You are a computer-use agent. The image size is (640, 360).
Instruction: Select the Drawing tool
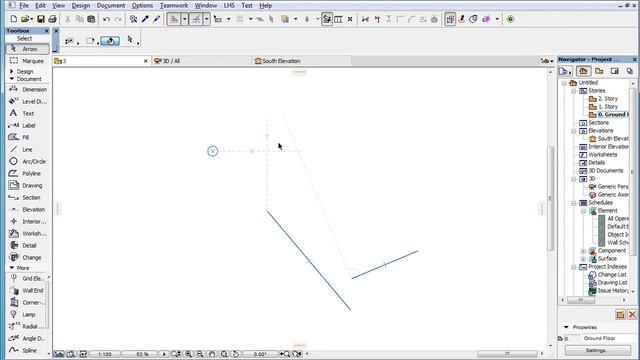27,185
